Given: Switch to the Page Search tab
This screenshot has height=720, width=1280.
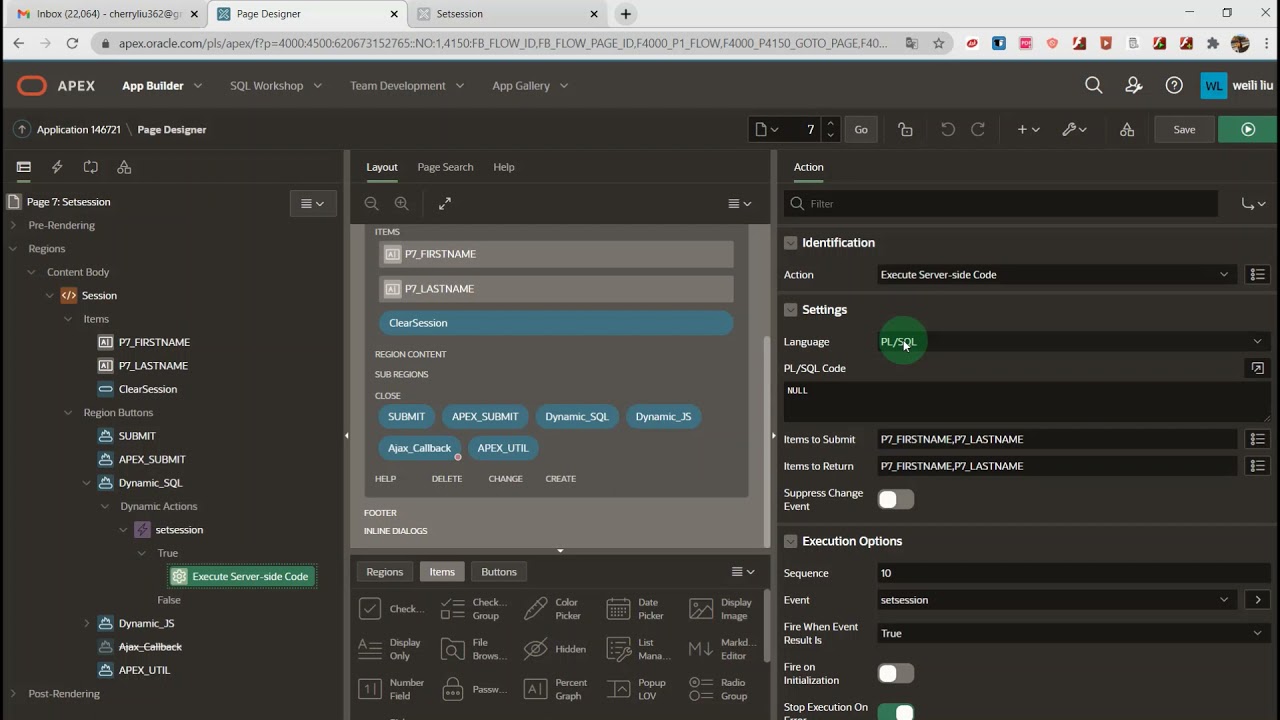Looking at the screenshot, I should (x=445, y=167).
